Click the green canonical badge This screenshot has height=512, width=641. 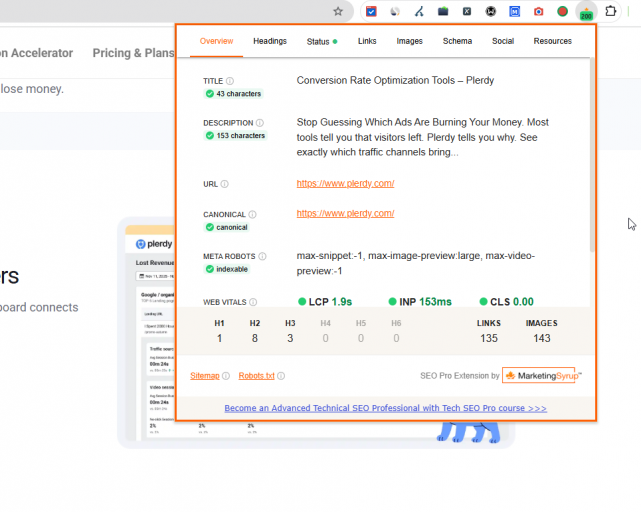point(226,227)
